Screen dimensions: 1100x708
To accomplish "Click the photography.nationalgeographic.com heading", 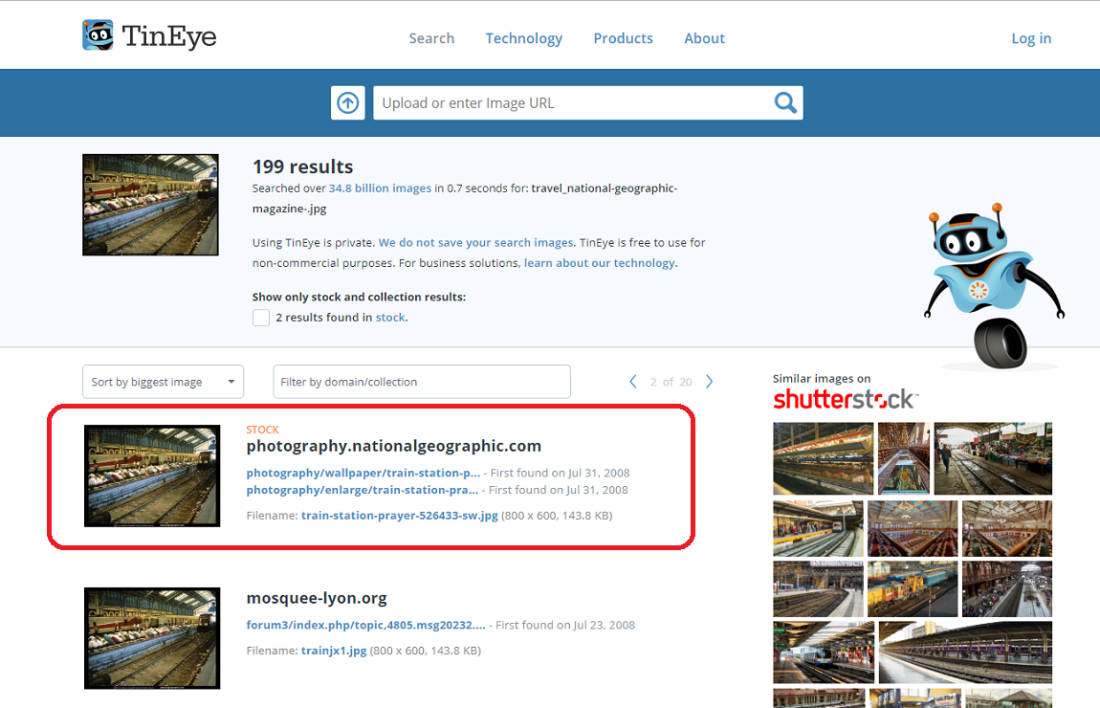I will pyautogui.click(x=394, y=446).
